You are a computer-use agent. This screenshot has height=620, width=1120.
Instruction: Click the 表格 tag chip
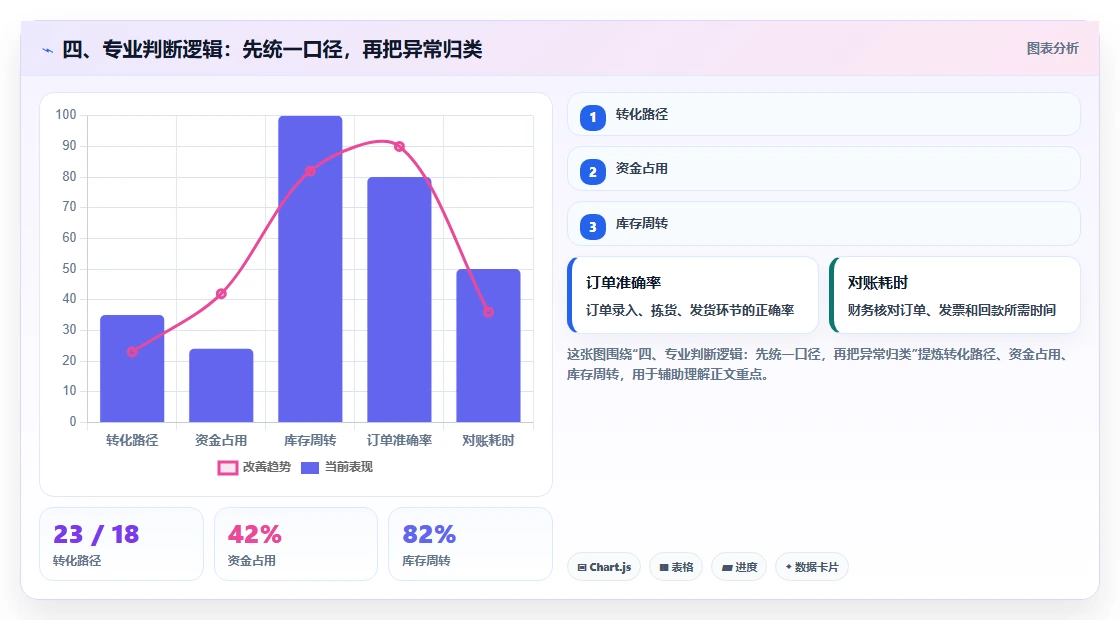[676, 567]
